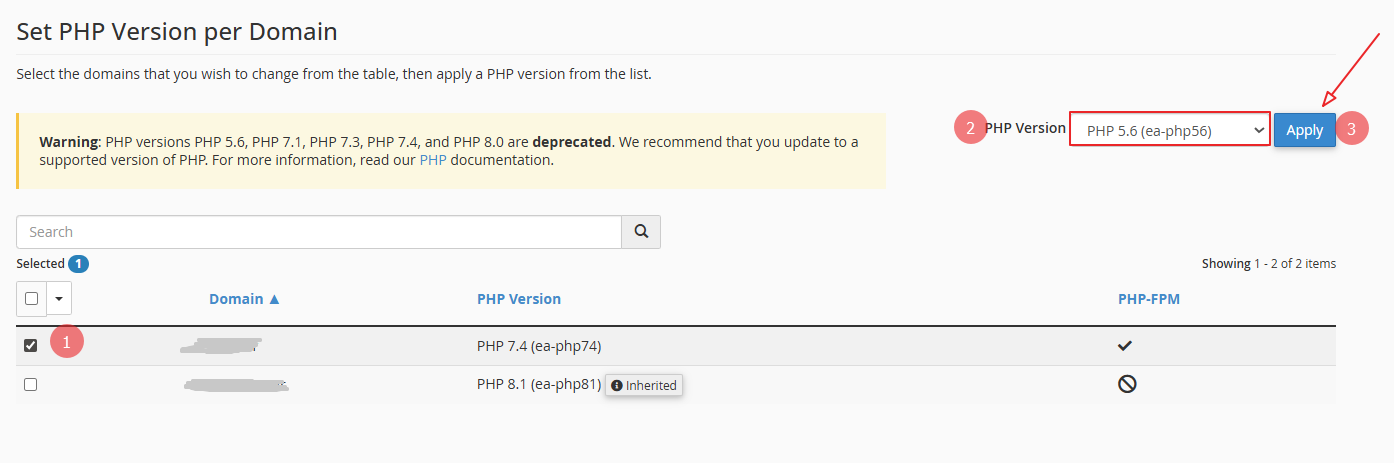The width and height of the screenshot is (1394, 463).
Task: Click the PHP-FPM checkmark icon in first row
Action: [x=1125, y=346]
